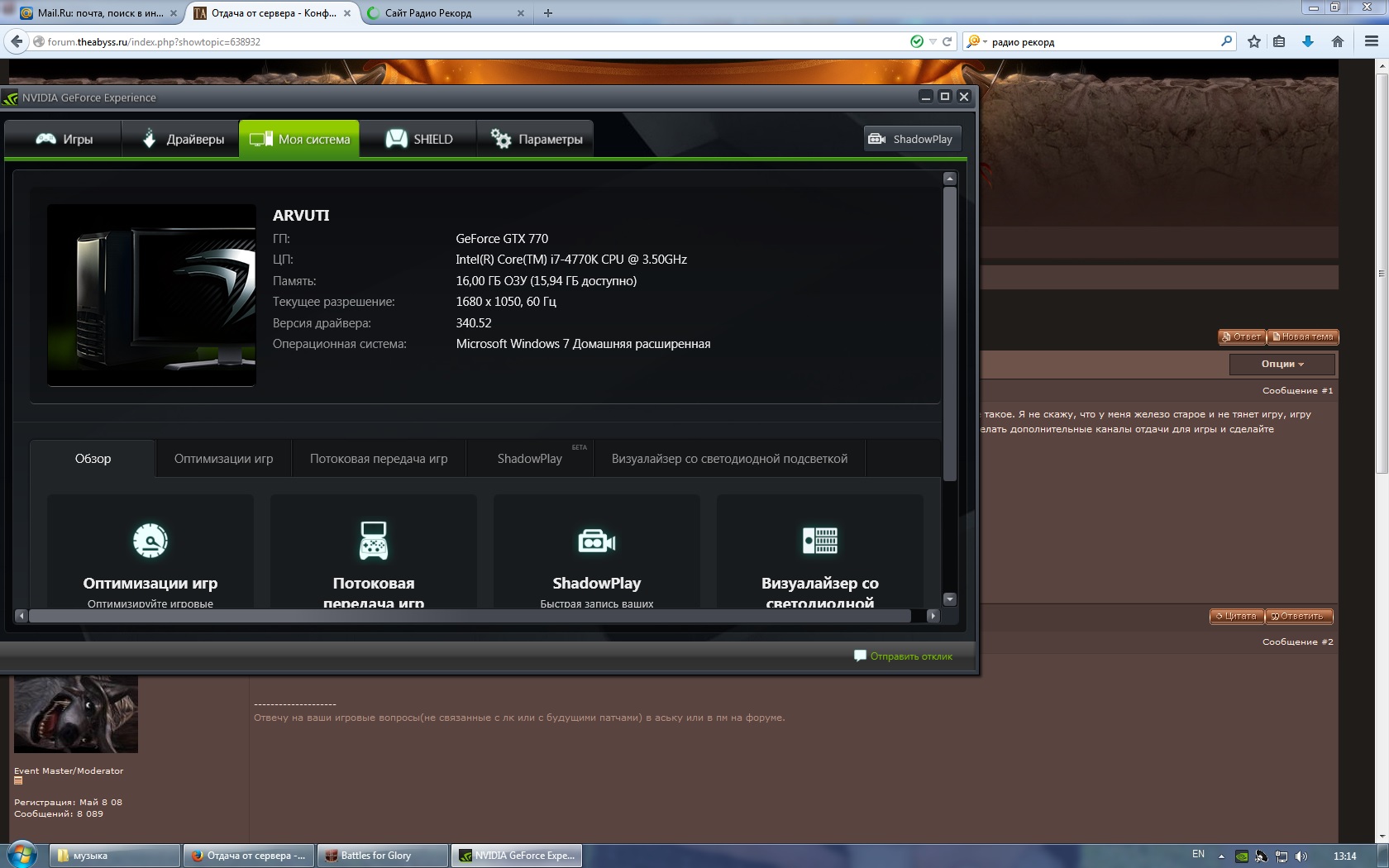Click the magnifier search icon in search box
Viewport: 1389px width, 868px height.
pos(1226,41)
